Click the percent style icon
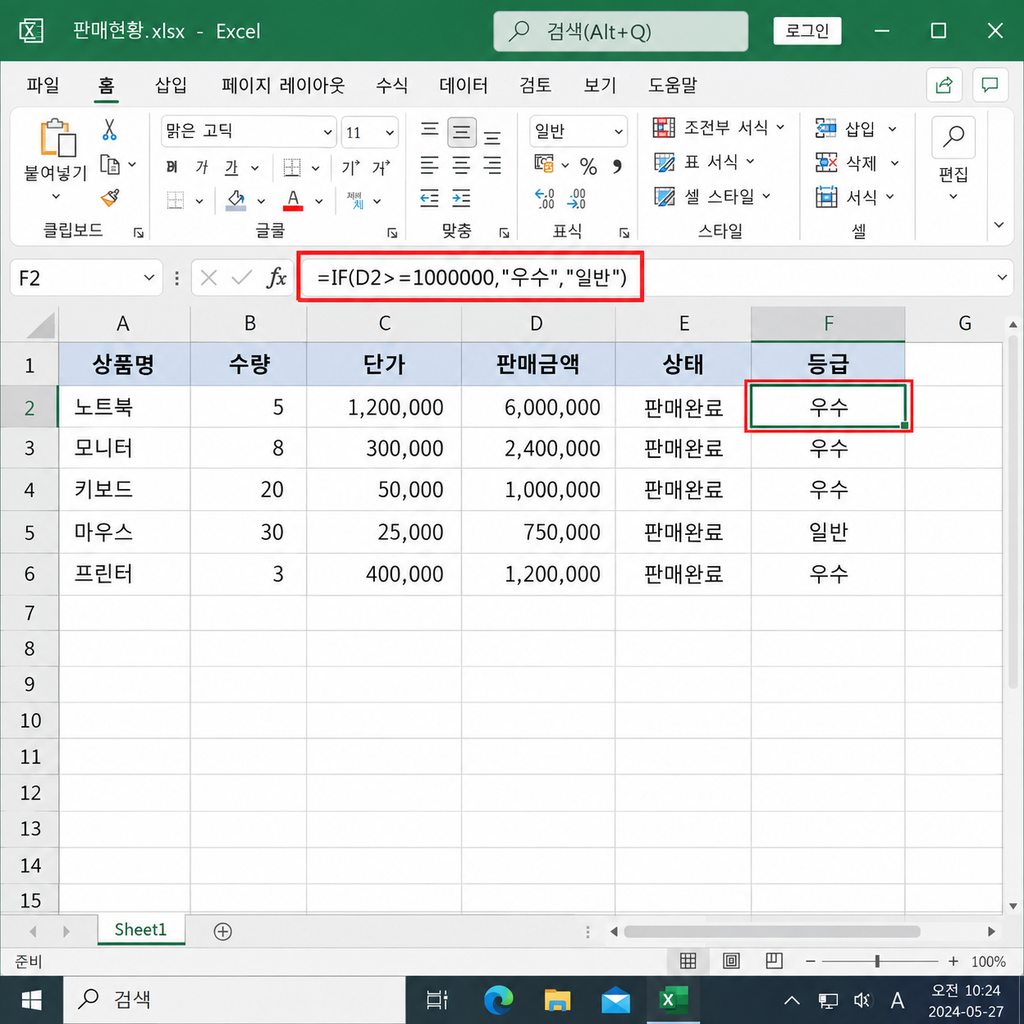The width and height of the screenshot is (1024, 1024). (588, 167)
